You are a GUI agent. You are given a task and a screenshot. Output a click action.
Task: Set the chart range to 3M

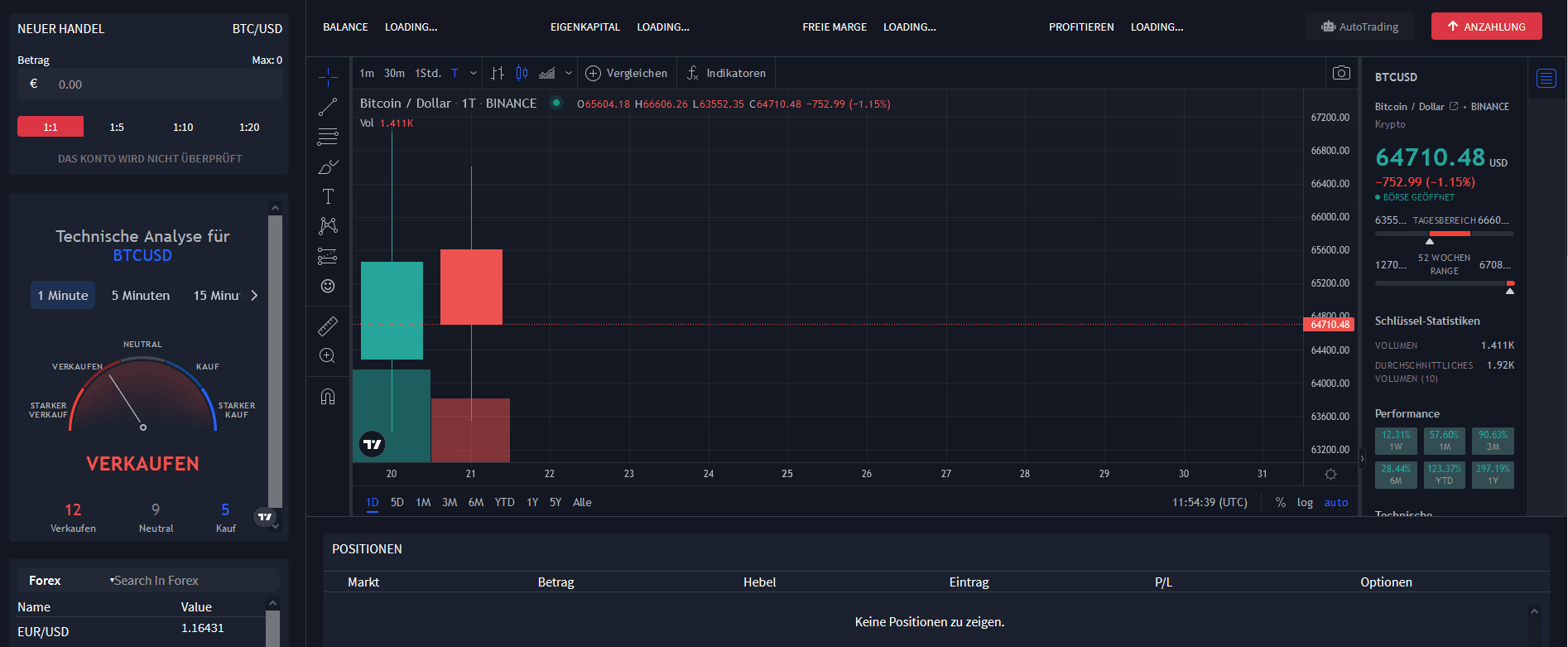pos(450,502)
